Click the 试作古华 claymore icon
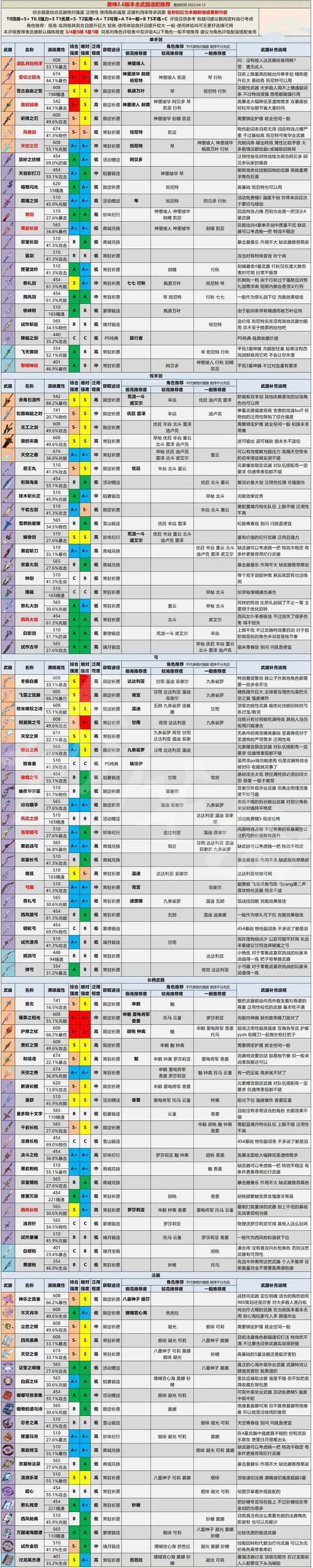The height and width of the screenshot is (1568, 313). click(7, 646)
